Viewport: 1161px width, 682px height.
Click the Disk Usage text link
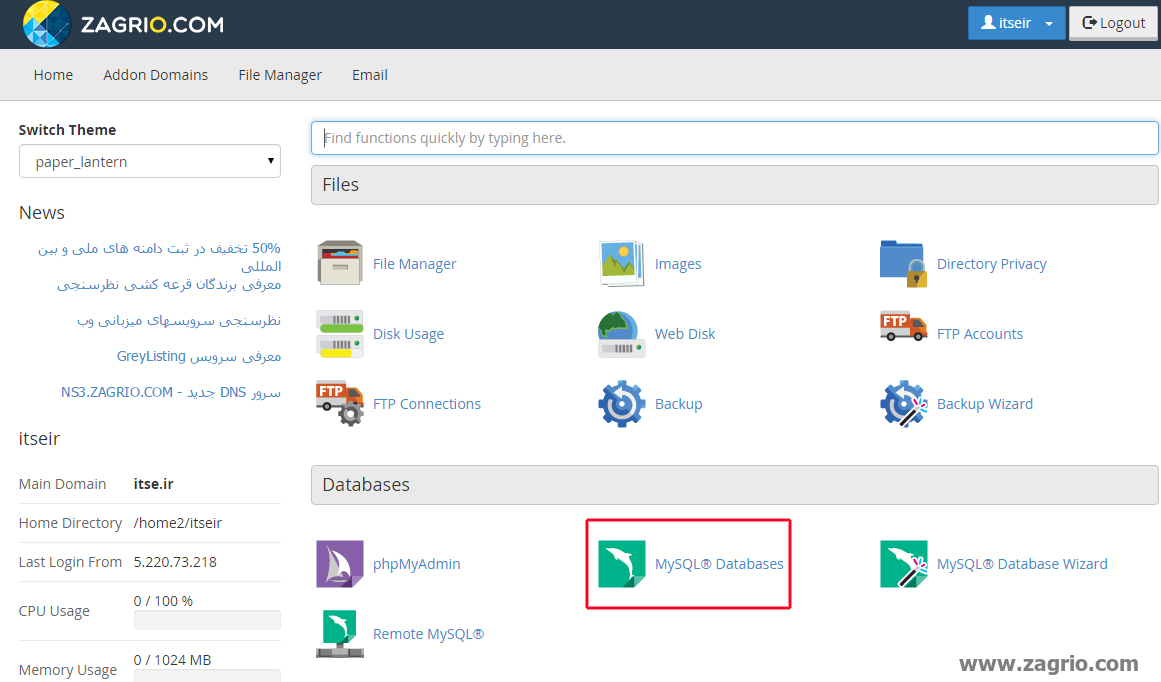pyautogui.click(x=409, y=334)
